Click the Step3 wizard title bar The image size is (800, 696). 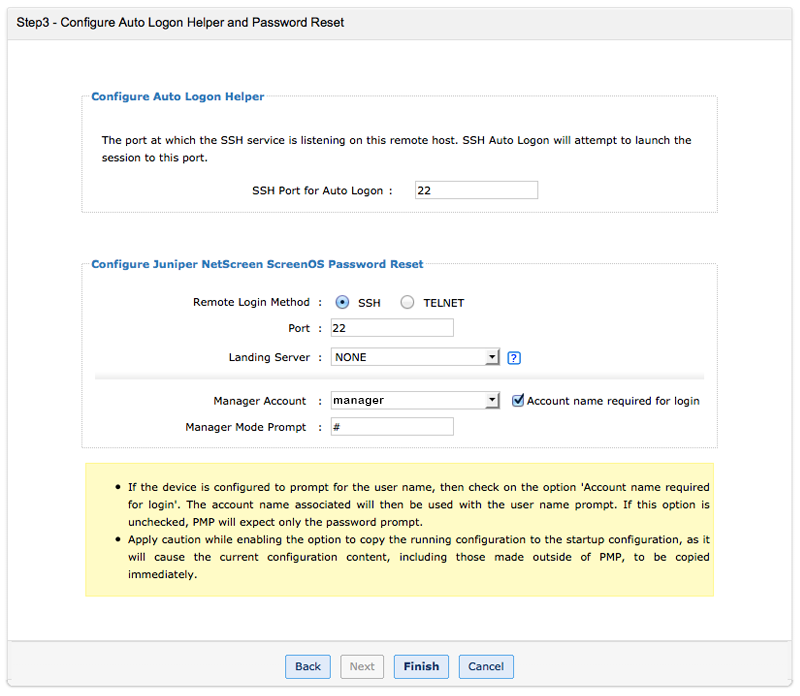(181, 22)
